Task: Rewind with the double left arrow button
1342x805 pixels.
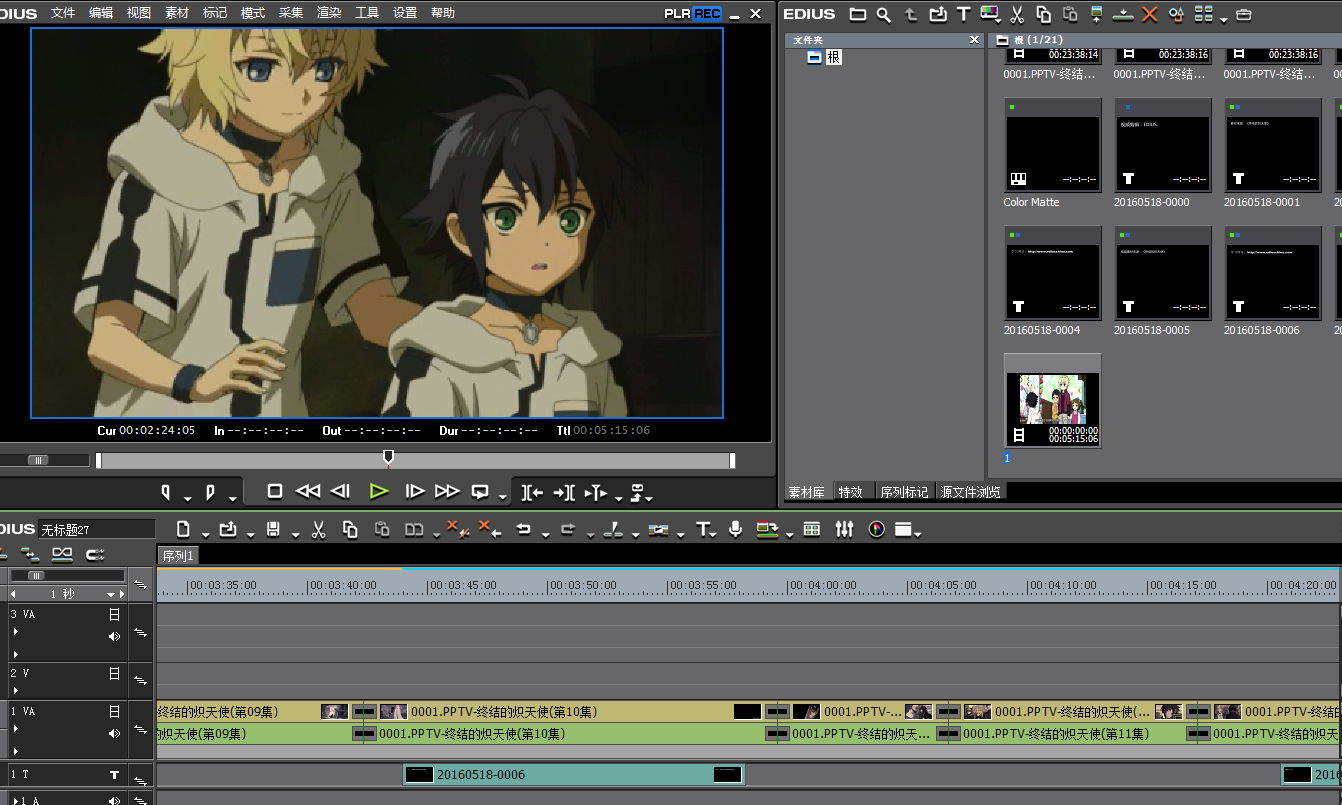Action: (308, 491)
